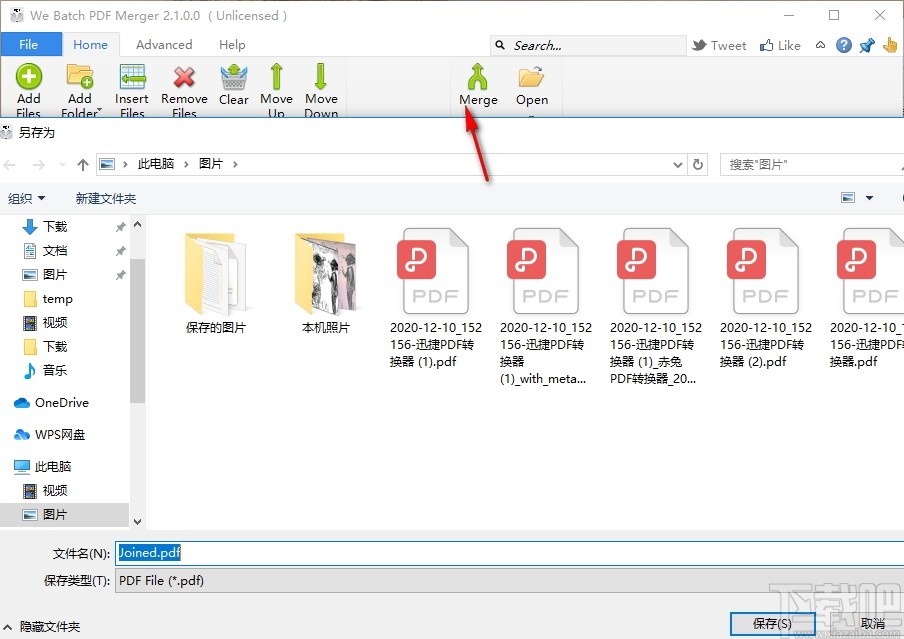Toggle the pin next to 文档

point(119,250)
